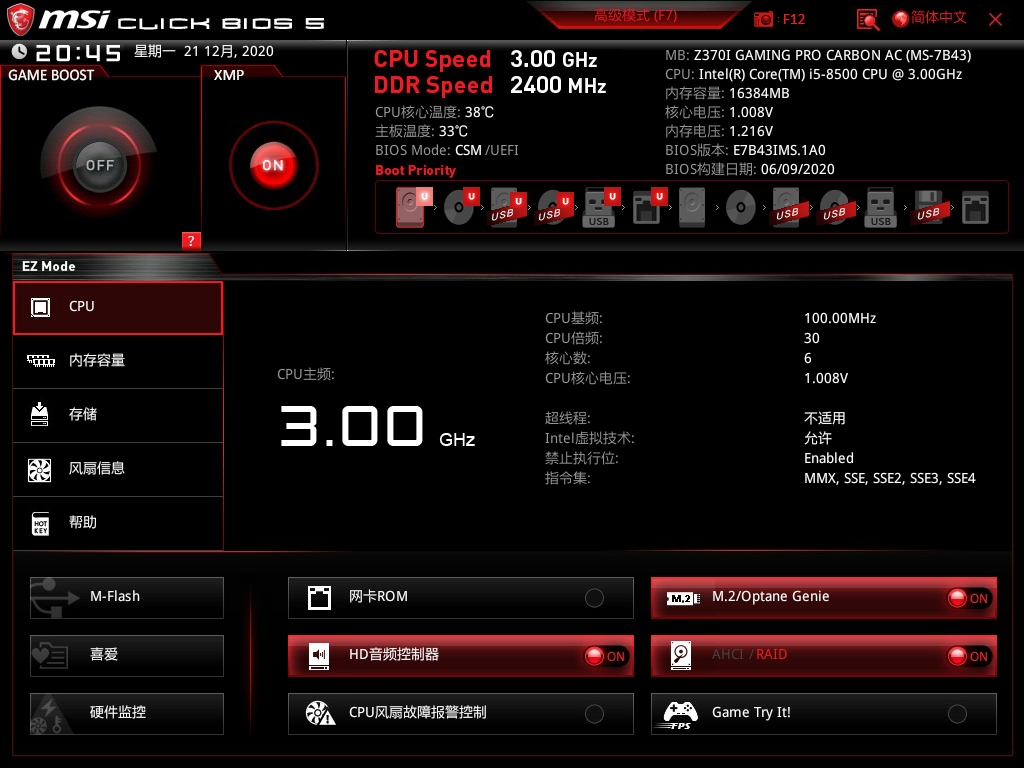The image size is (1024, 768).
Task: Select the legacy network boot device at row end
Action: pyautogui.click(x=975, y=208)
